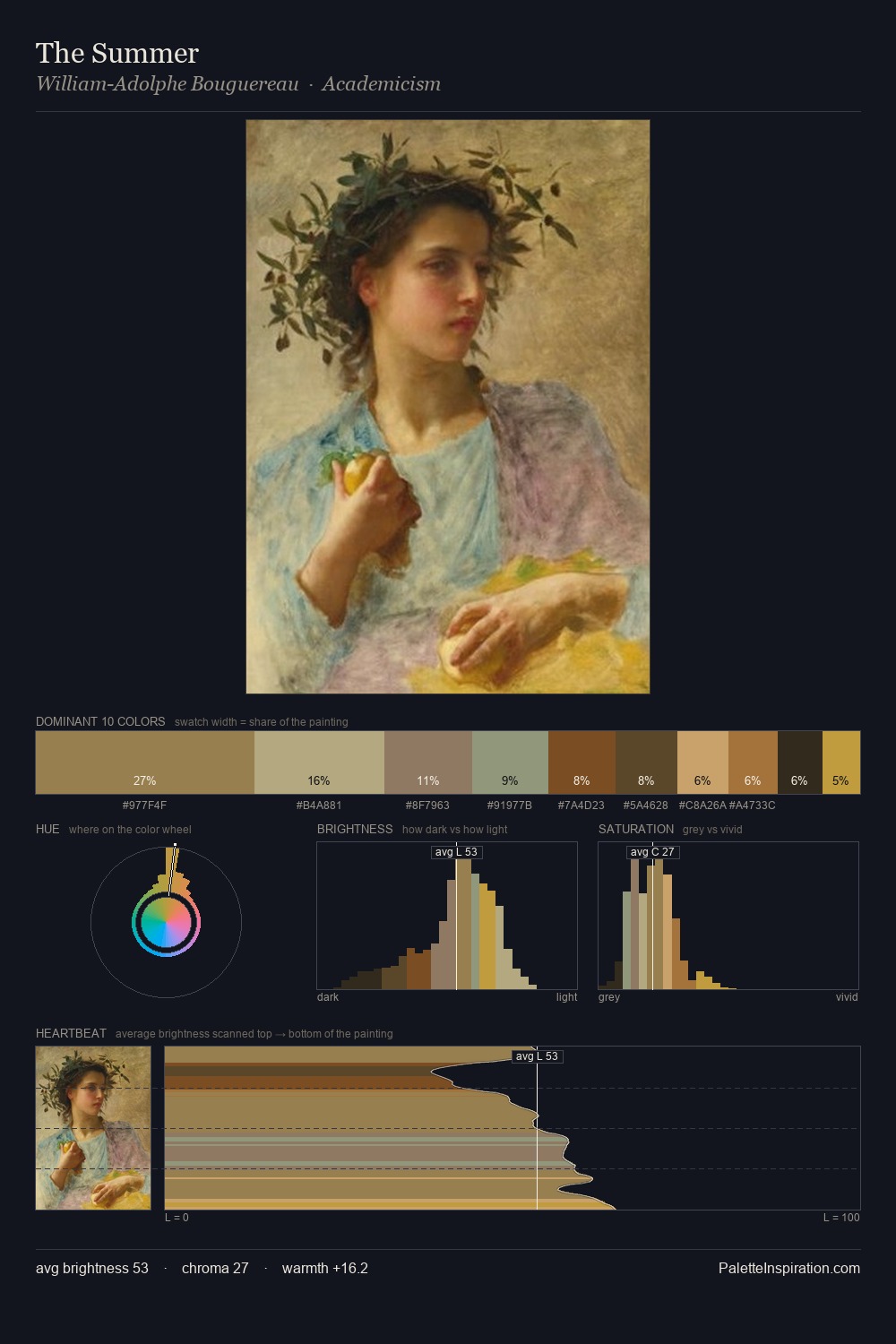Screen dimensions: 896x1344
Task: Click the brightness histogram chart
Action: tap(447, 916)
